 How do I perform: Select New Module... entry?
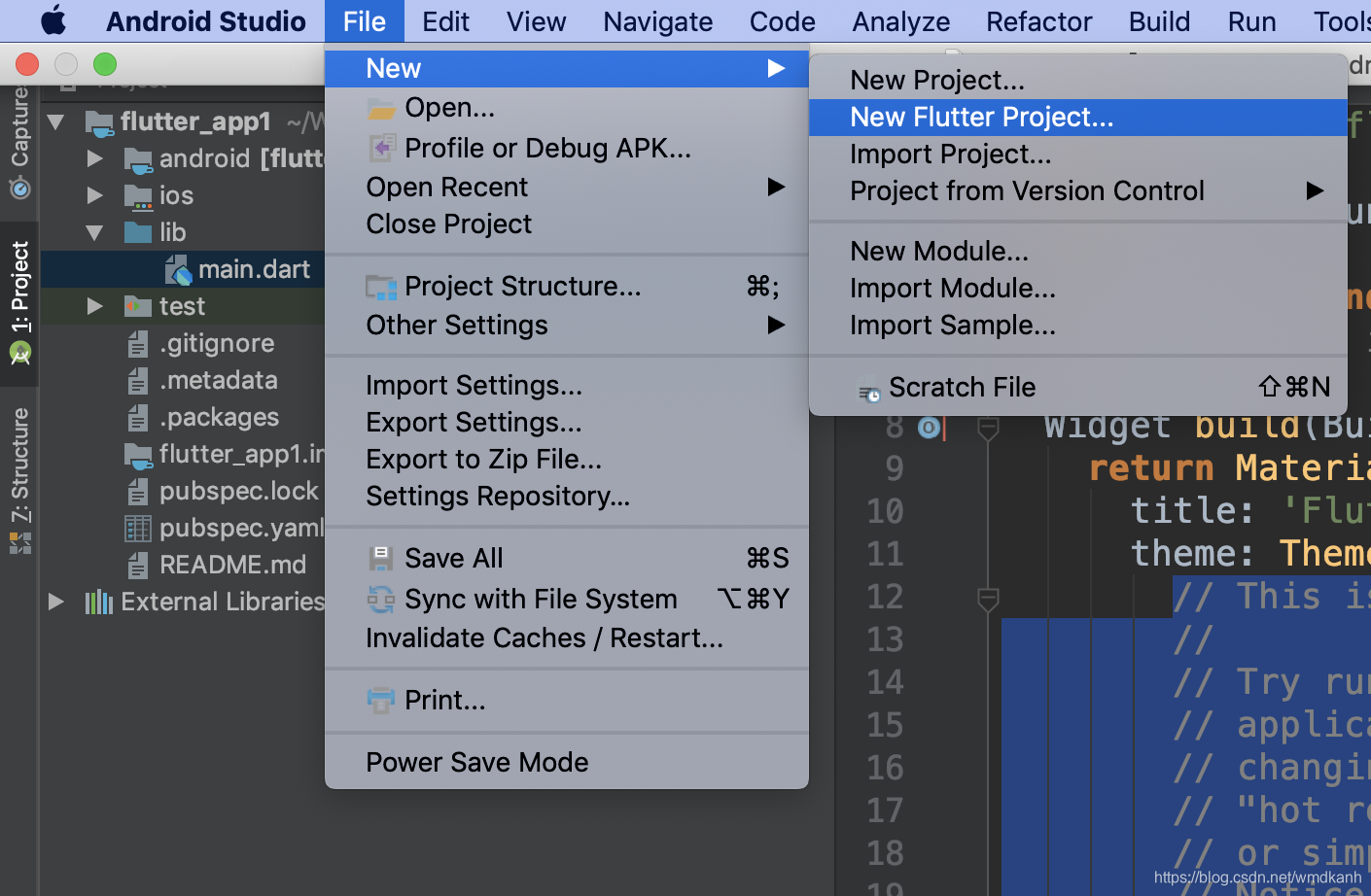[1078, 252]
